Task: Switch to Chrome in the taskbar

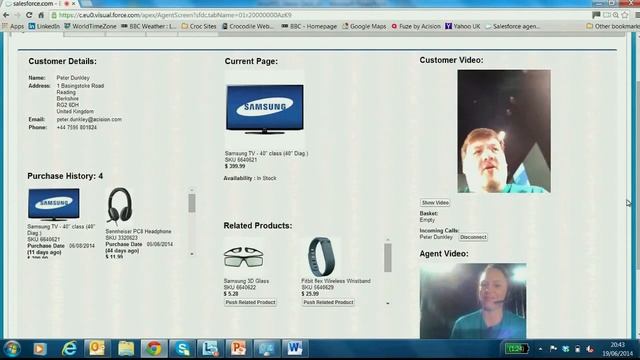Action: 154,349
